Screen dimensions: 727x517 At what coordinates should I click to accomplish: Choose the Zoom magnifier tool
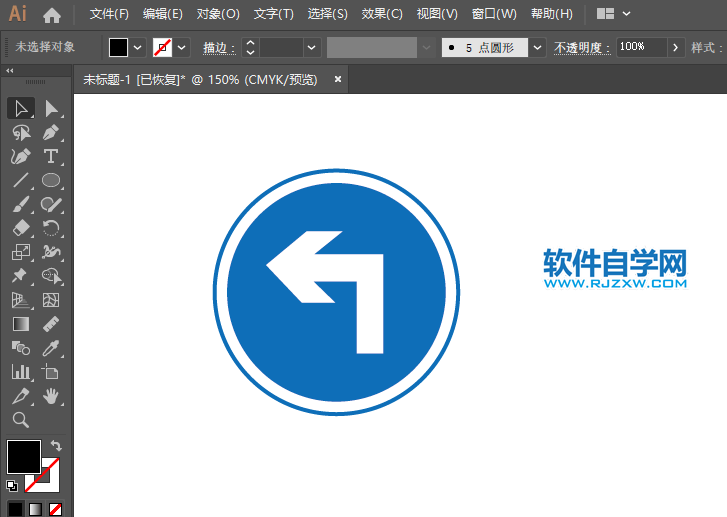pyautogui.click(x=21, y=420)
